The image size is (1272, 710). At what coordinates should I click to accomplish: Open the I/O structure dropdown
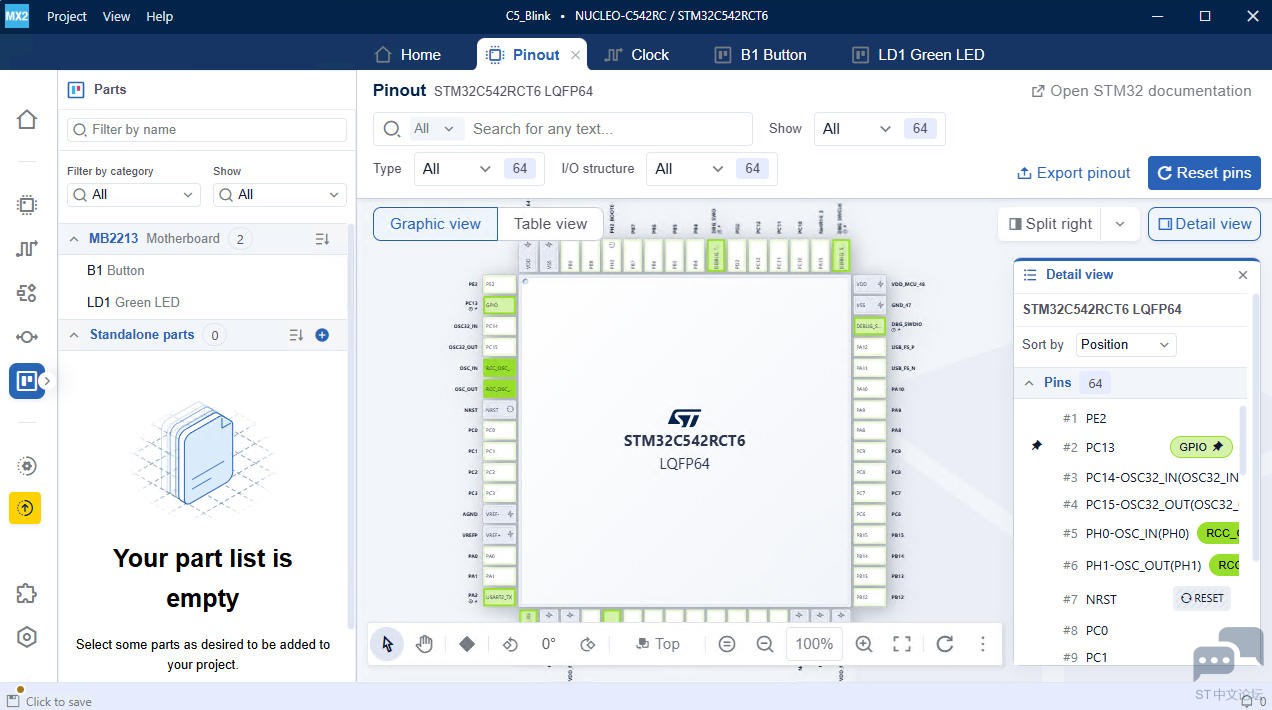pos(689,169)
